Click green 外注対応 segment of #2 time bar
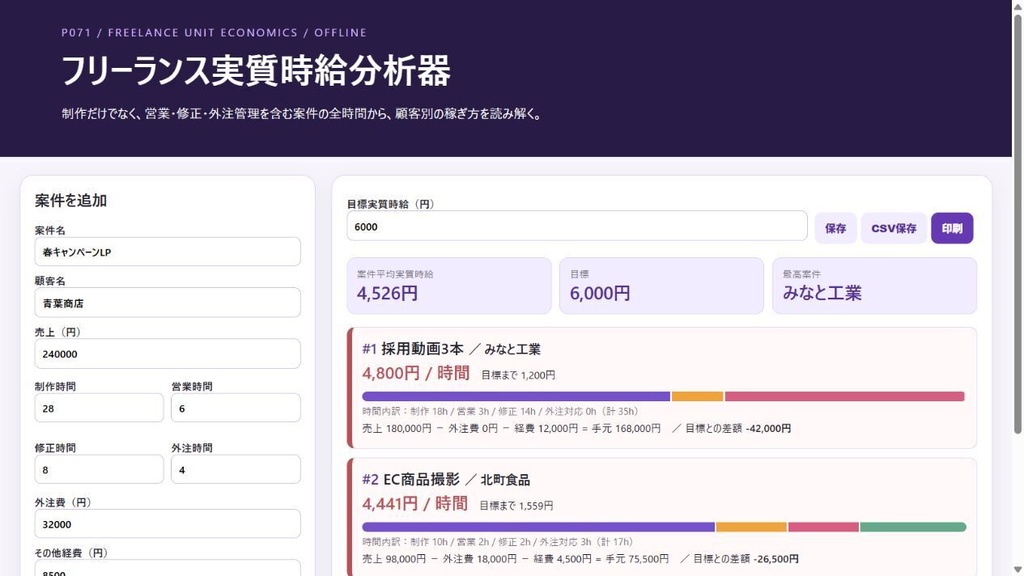Screen dimensions: 1024x576 tap(913, 527)
